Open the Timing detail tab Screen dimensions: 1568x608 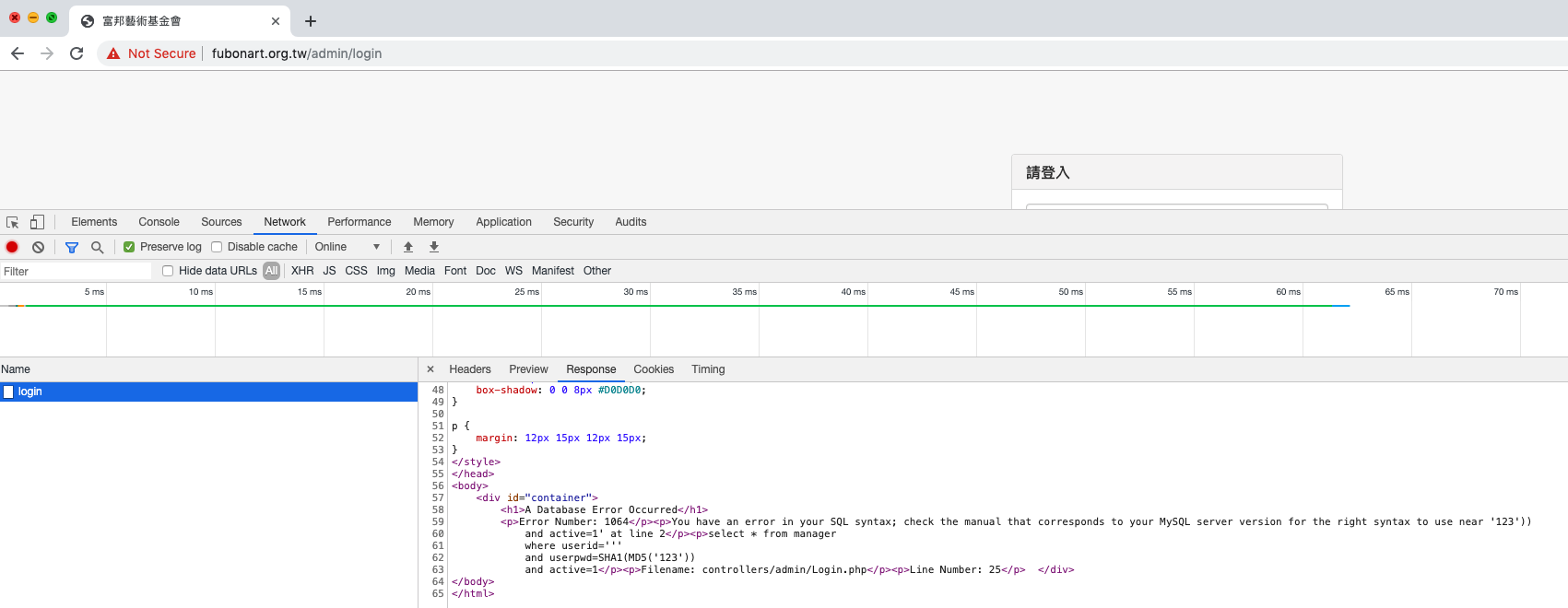(x=708, y=369)
